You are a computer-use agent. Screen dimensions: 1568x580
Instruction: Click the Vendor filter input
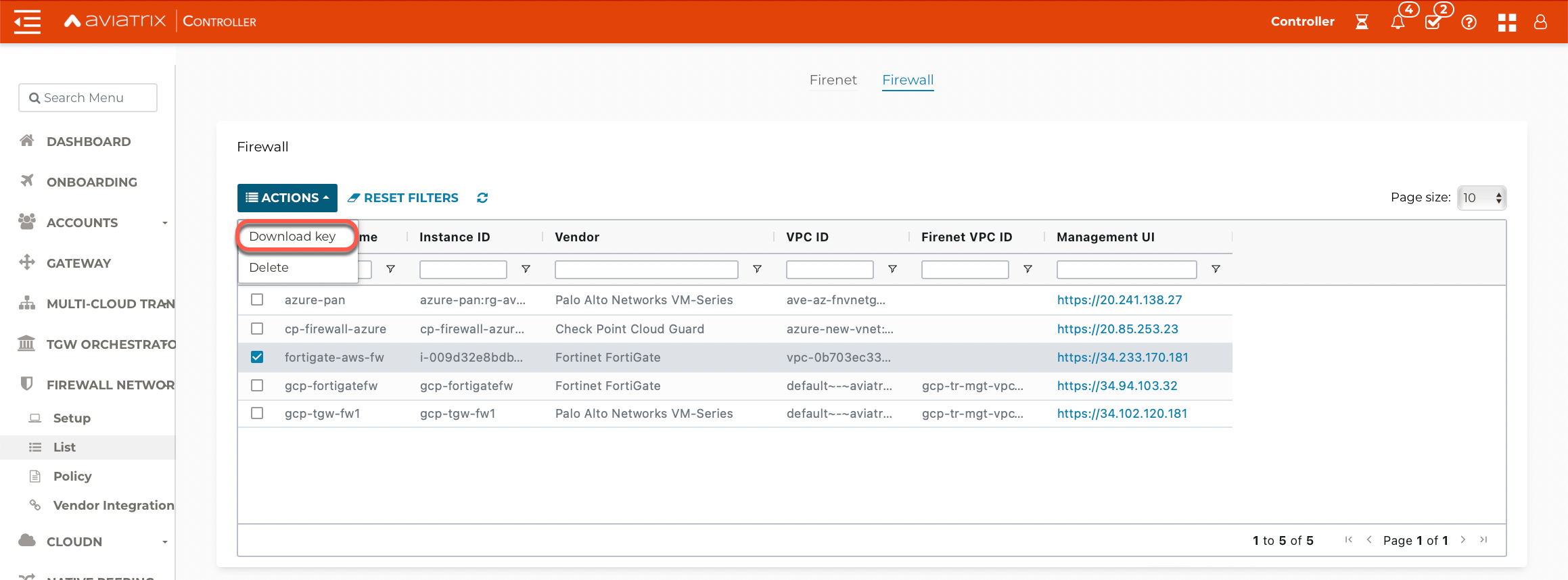point(647,270)
